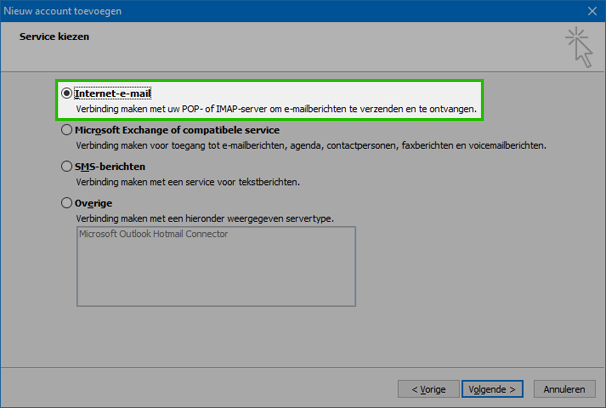
Task: Select Microsoft Outlook Hotmail Connector list entry
Action: tap(153, 234)
